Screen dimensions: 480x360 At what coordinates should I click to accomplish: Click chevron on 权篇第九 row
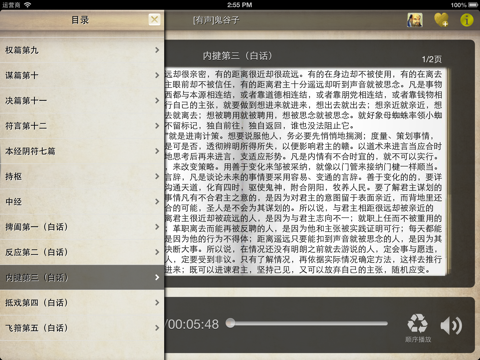click(157, 50)
